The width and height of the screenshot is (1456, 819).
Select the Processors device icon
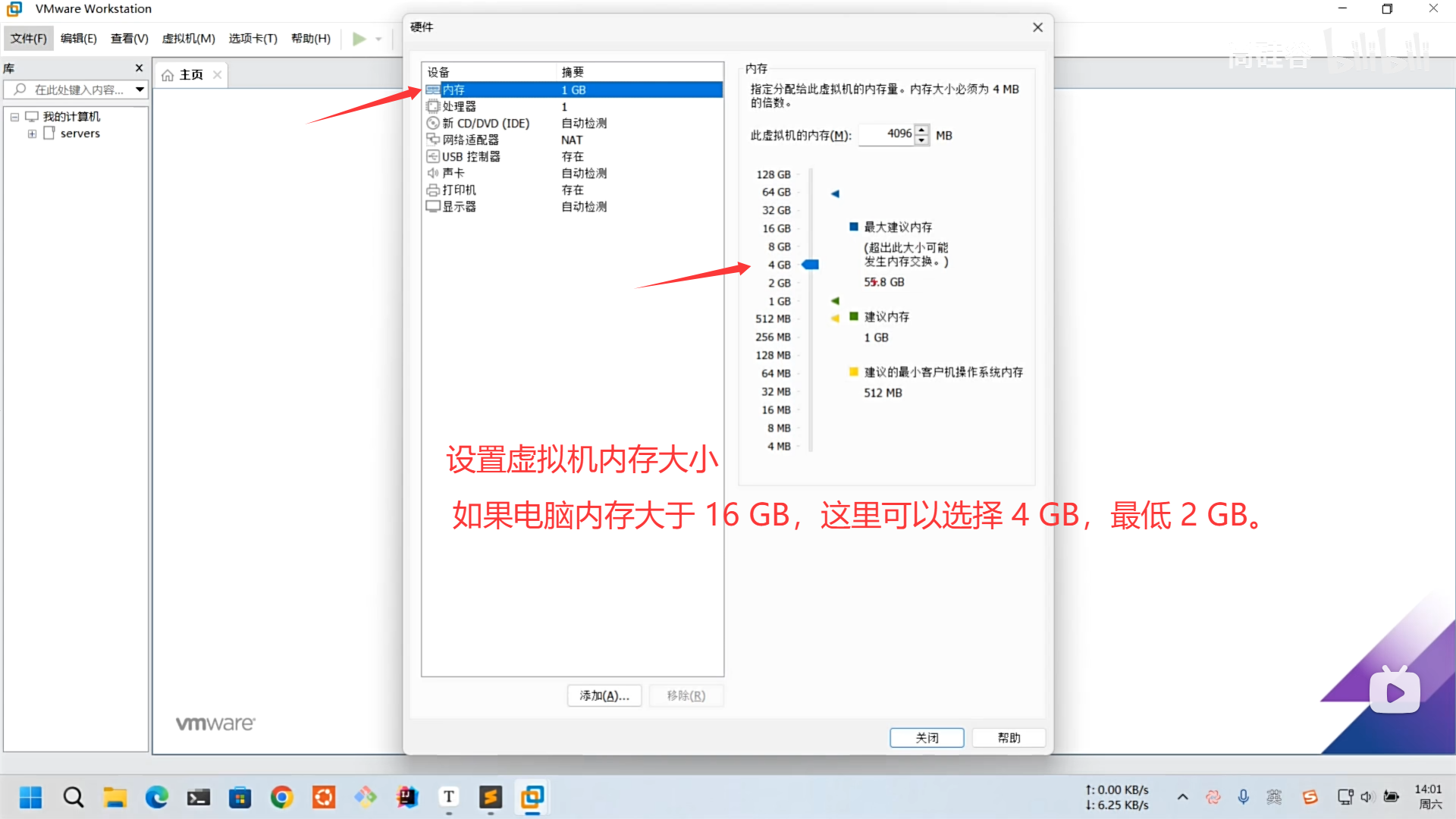(433, 106)
